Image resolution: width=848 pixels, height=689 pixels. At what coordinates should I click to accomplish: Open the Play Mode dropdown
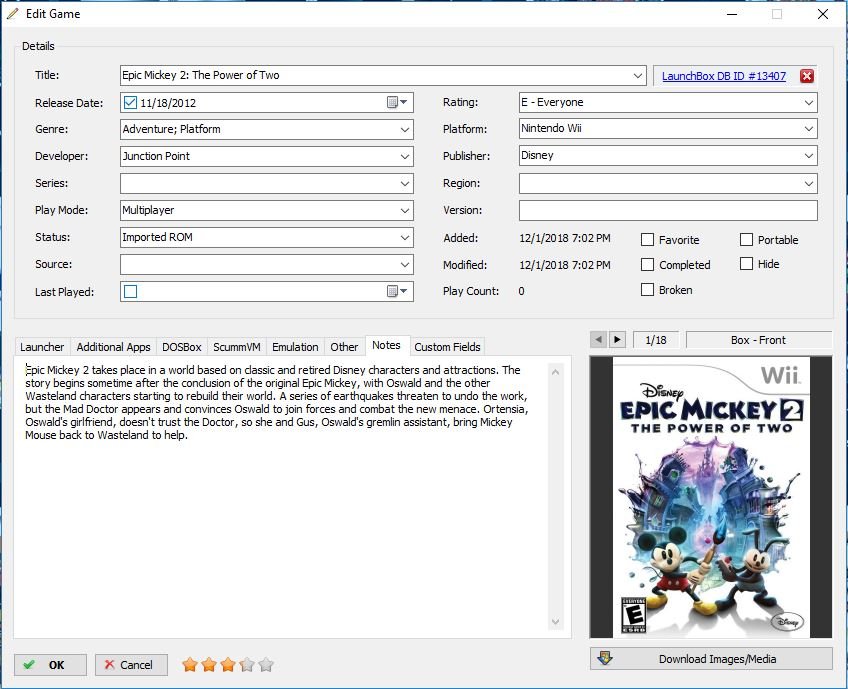(405, 211)
